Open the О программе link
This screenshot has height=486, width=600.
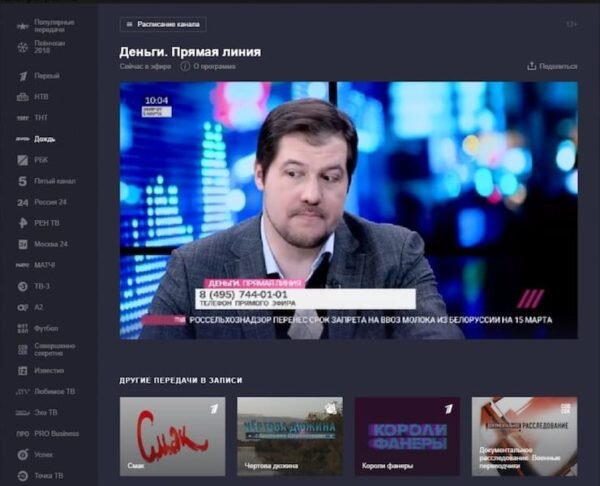pyautogui.click(x=214, y=67)
